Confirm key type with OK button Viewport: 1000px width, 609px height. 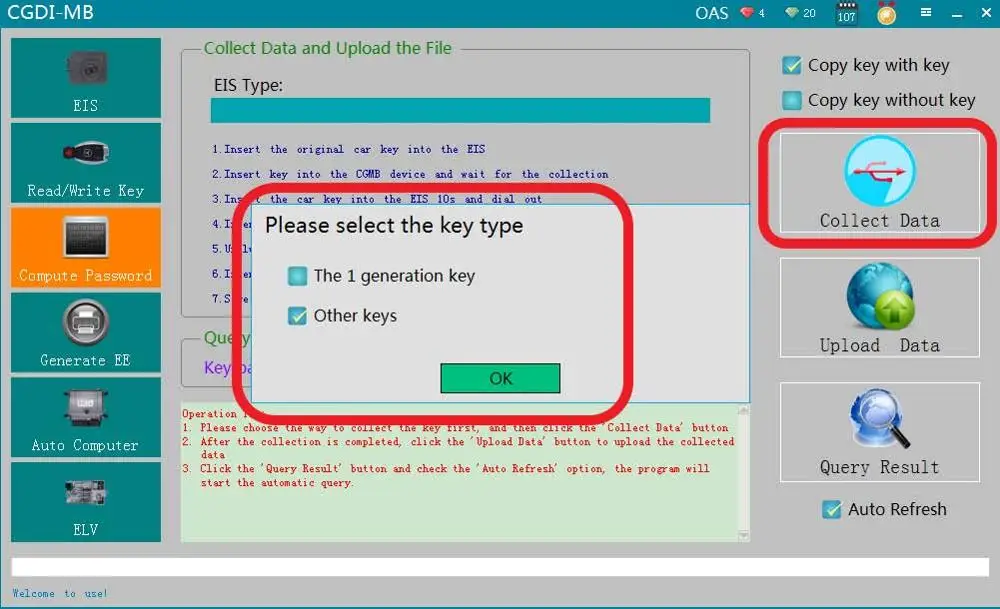[501, 378]
